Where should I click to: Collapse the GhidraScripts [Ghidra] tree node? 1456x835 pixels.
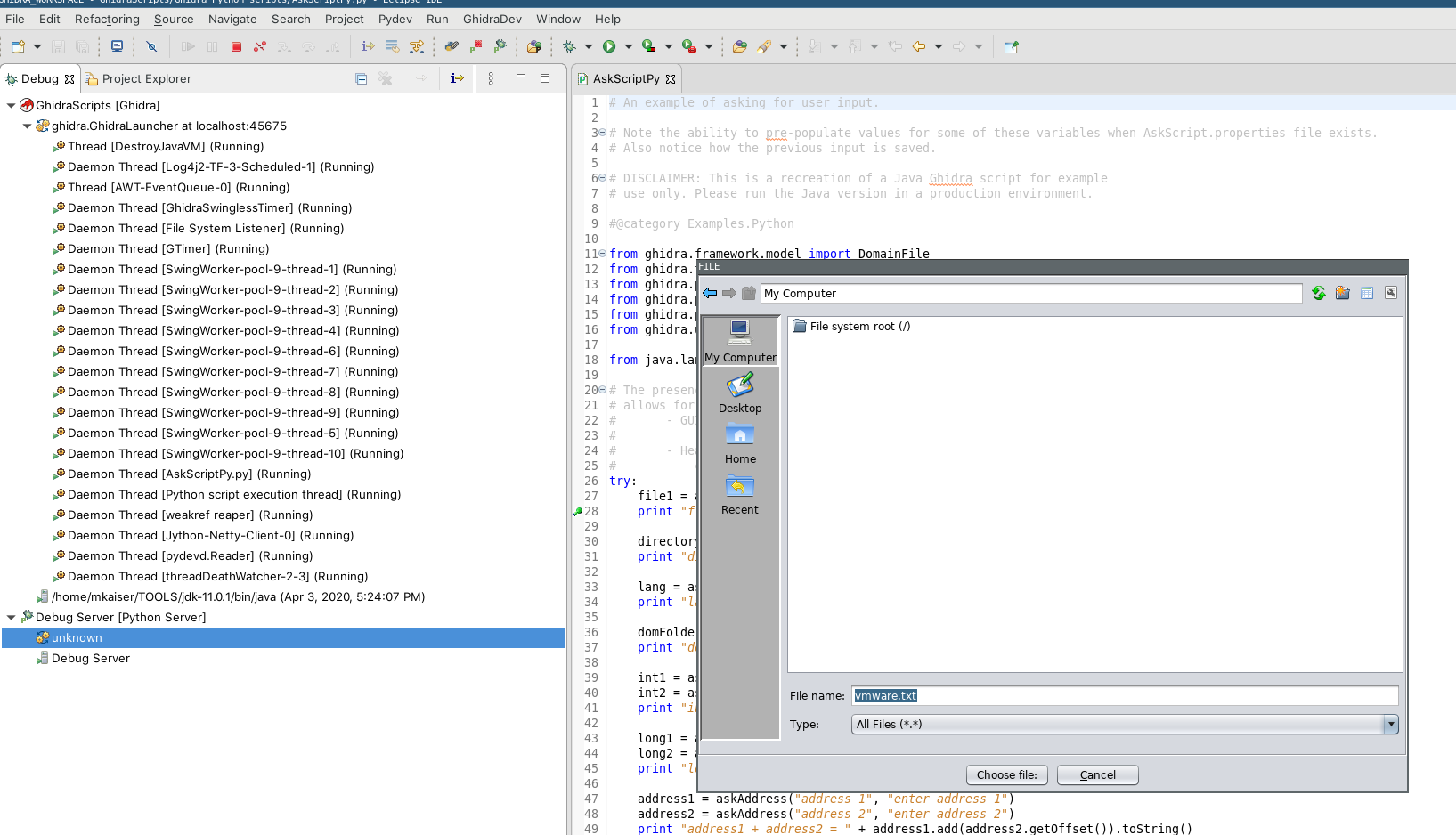pos(11,105)
